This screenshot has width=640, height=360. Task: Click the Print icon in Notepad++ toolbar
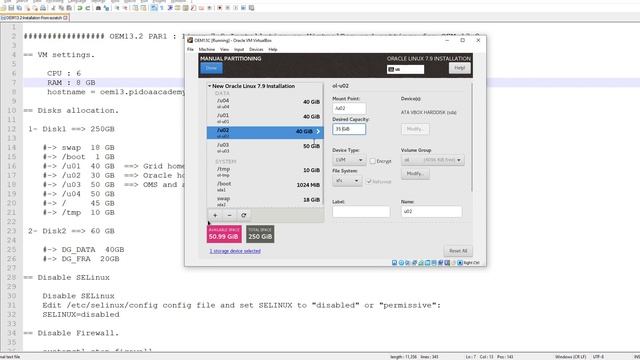coord(43,8)
